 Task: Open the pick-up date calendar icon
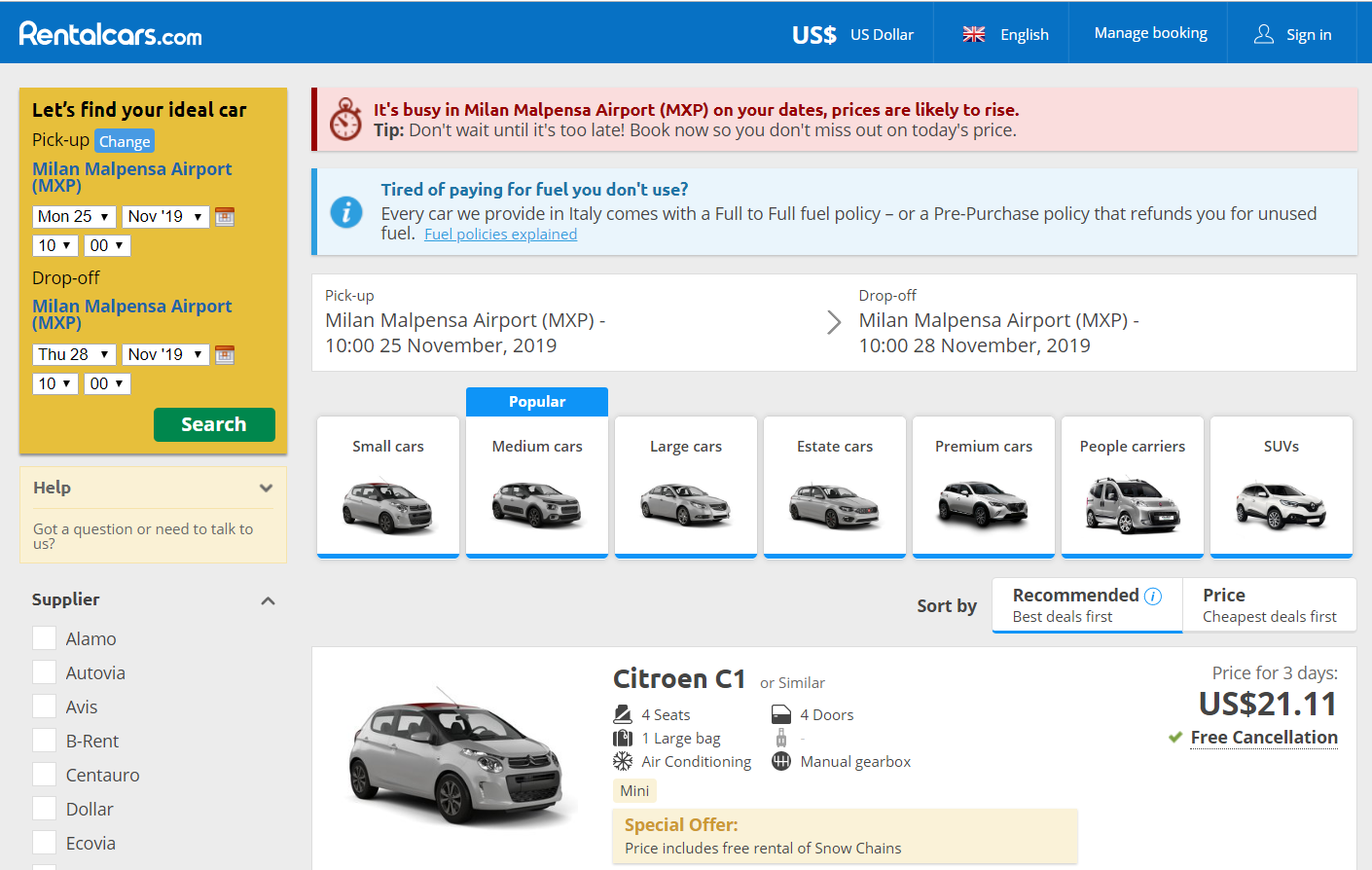[225, 217]
